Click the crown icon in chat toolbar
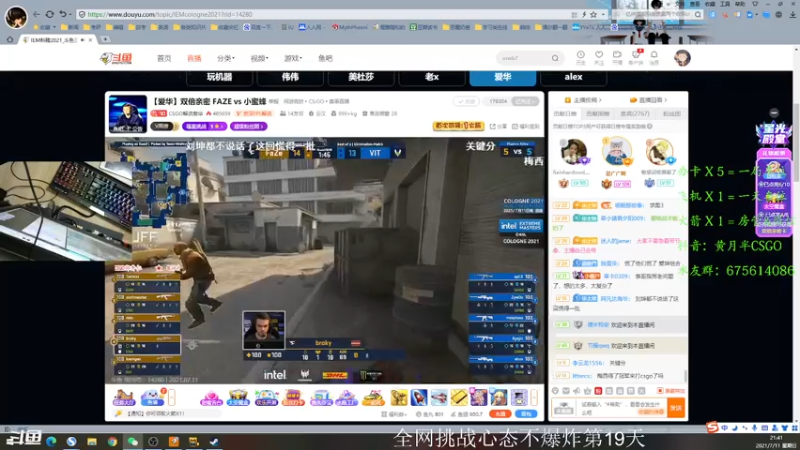Image resolution: width=800 pixels, height=450 pixels. [587, 391]
